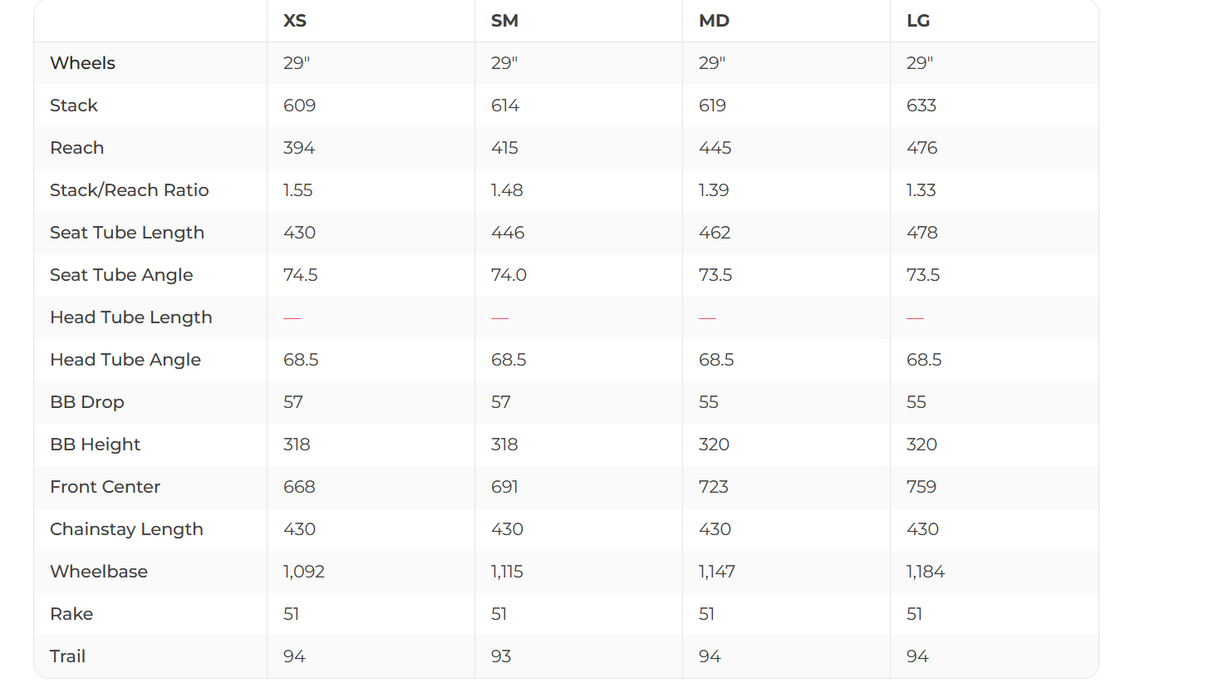Select the 759 Front Center value
The width and height of the screenshot is (1214, 683).
click(921, 487)
